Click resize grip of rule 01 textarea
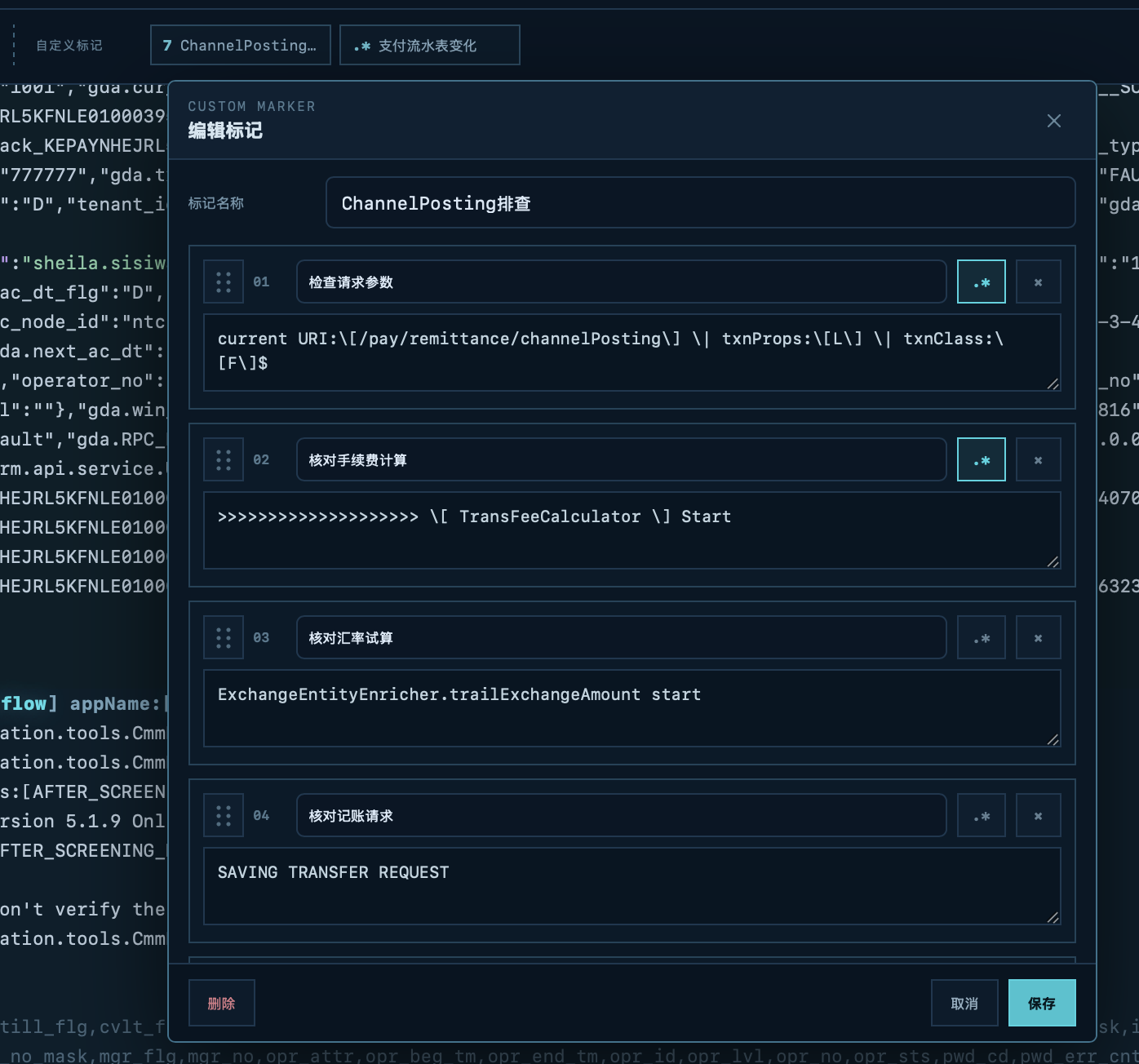Image resolution: width=1139 pixels, height=1064 pixels. 1053,383
